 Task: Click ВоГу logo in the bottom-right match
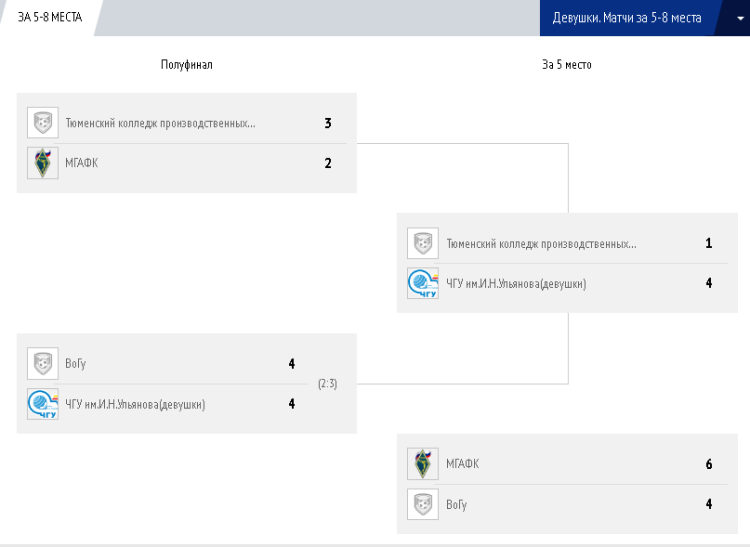click(x=422, y=504)
